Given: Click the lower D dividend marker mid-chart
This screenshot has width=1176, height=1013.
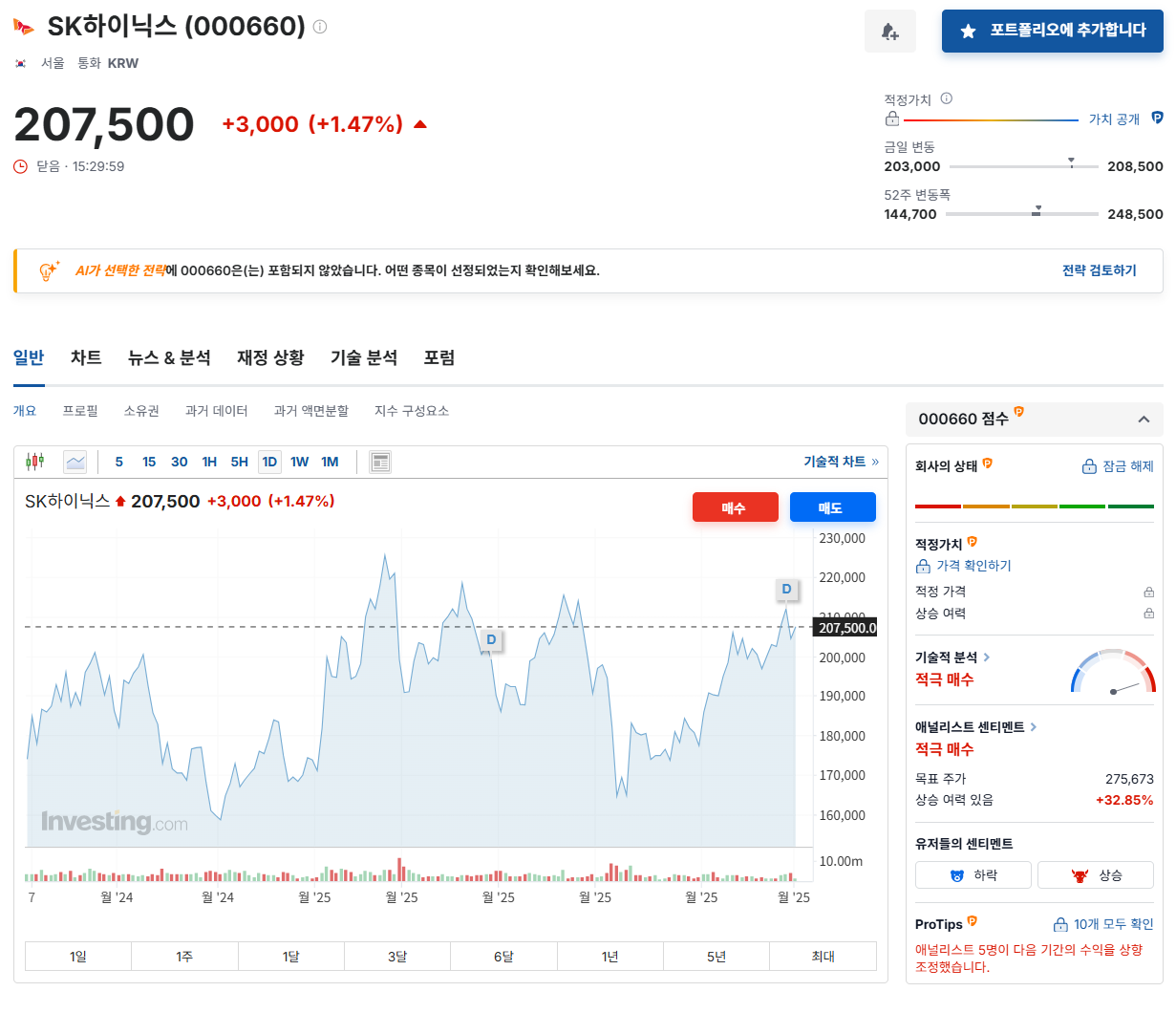Looking at the screenshot, I should [491, 640].
